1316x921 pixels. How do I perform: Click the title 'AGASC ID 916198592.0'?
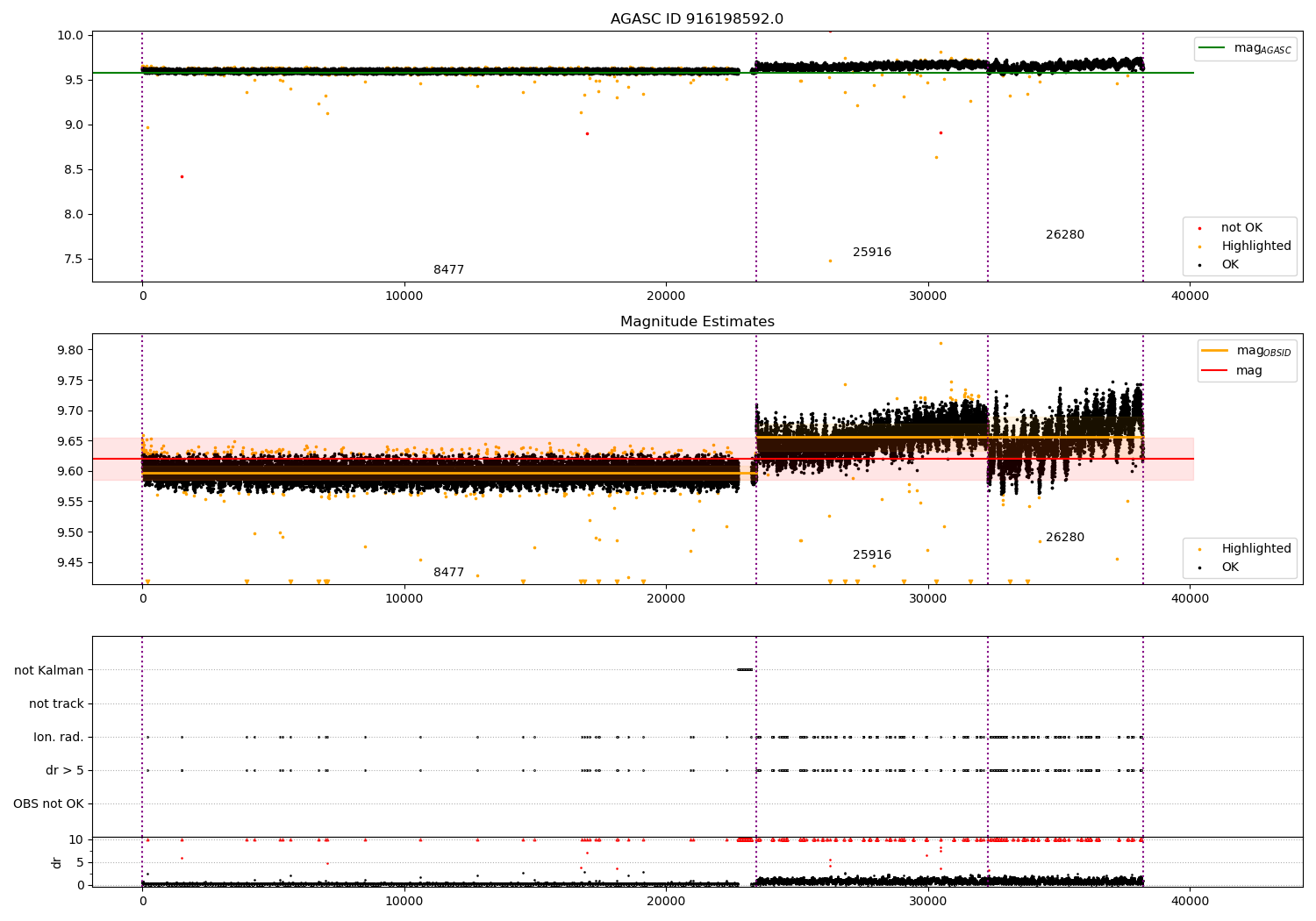click(x=697, y=19)
